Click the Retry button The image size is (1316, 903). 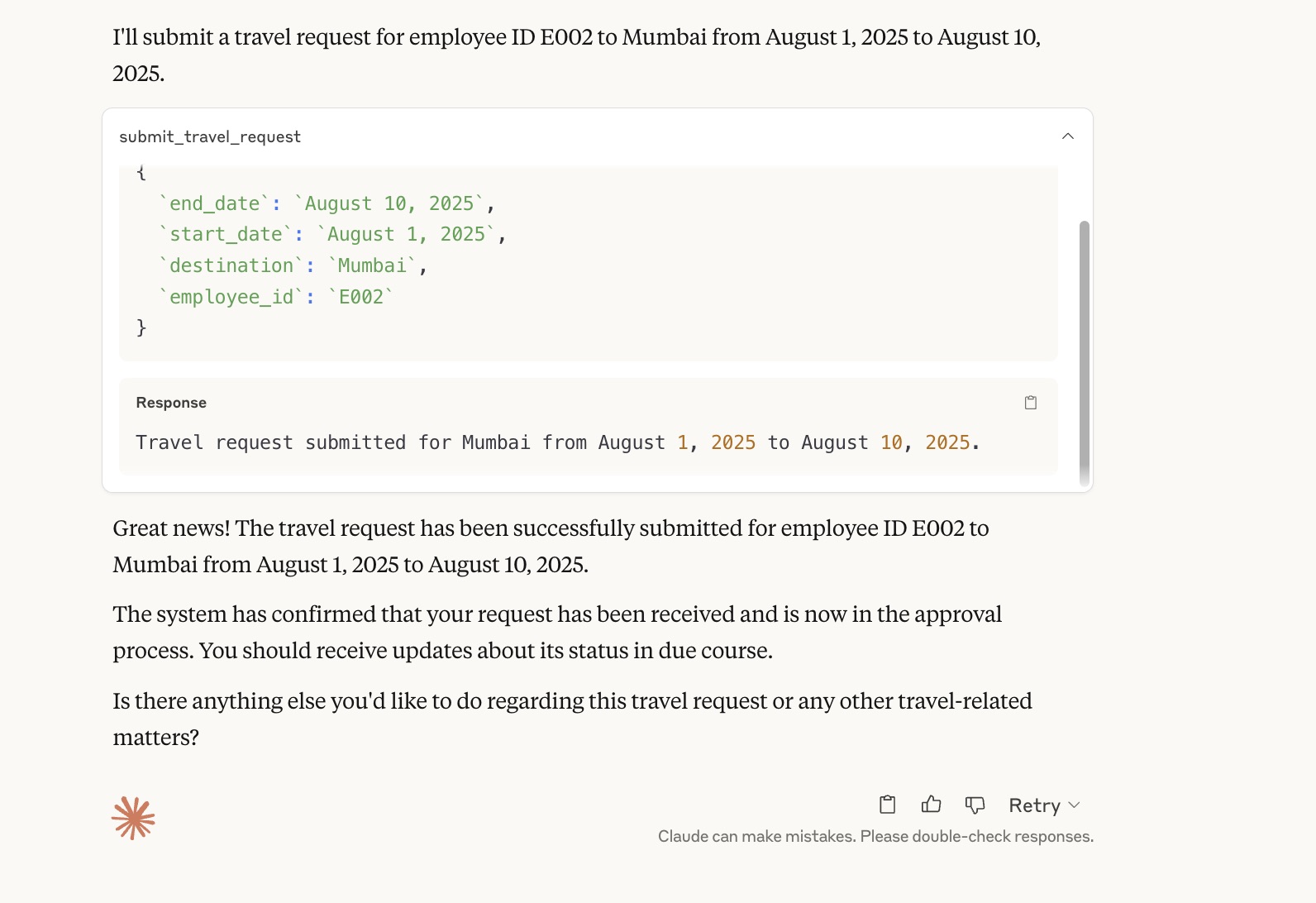click(1034, 805)
